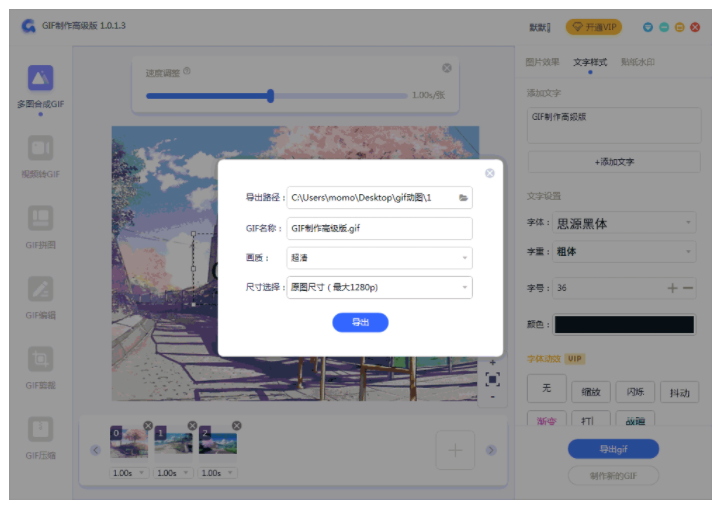Open the 多图合成GIF sidebar tool

point(40,86)
